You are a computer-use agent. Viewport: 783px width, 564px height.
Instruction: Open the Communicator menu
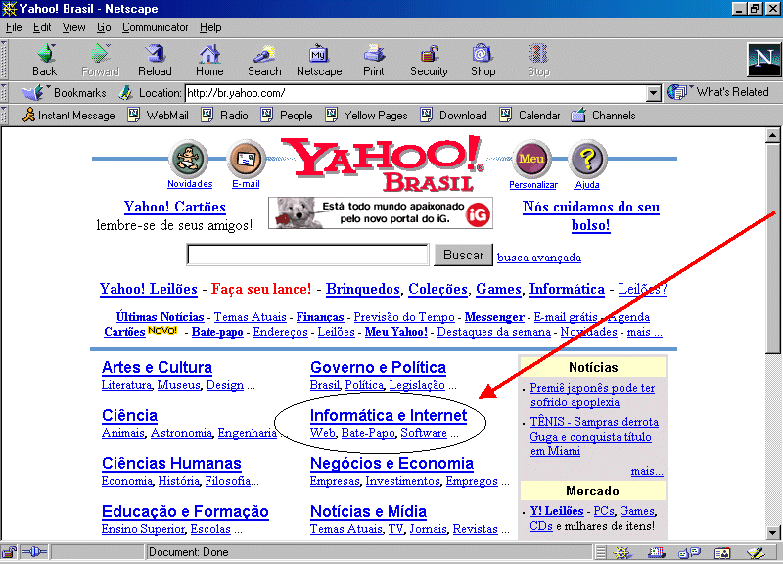click(x=155, y=27)
